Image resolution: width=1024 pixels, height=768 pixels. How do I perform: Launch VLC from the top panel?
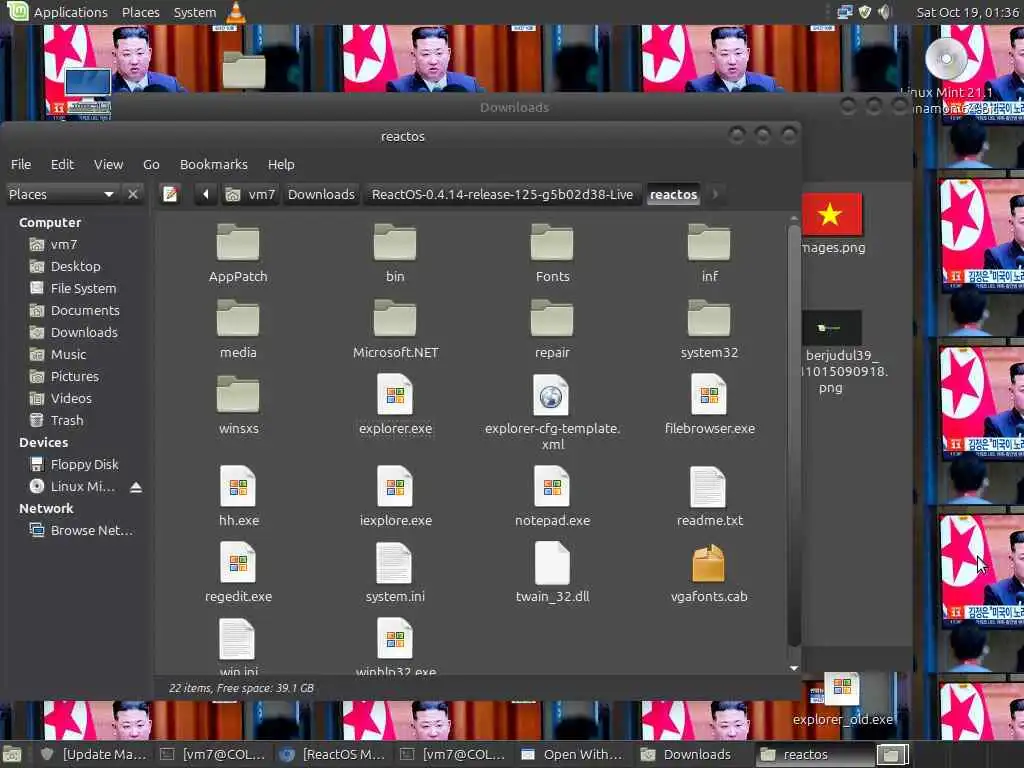click(236, 12)
